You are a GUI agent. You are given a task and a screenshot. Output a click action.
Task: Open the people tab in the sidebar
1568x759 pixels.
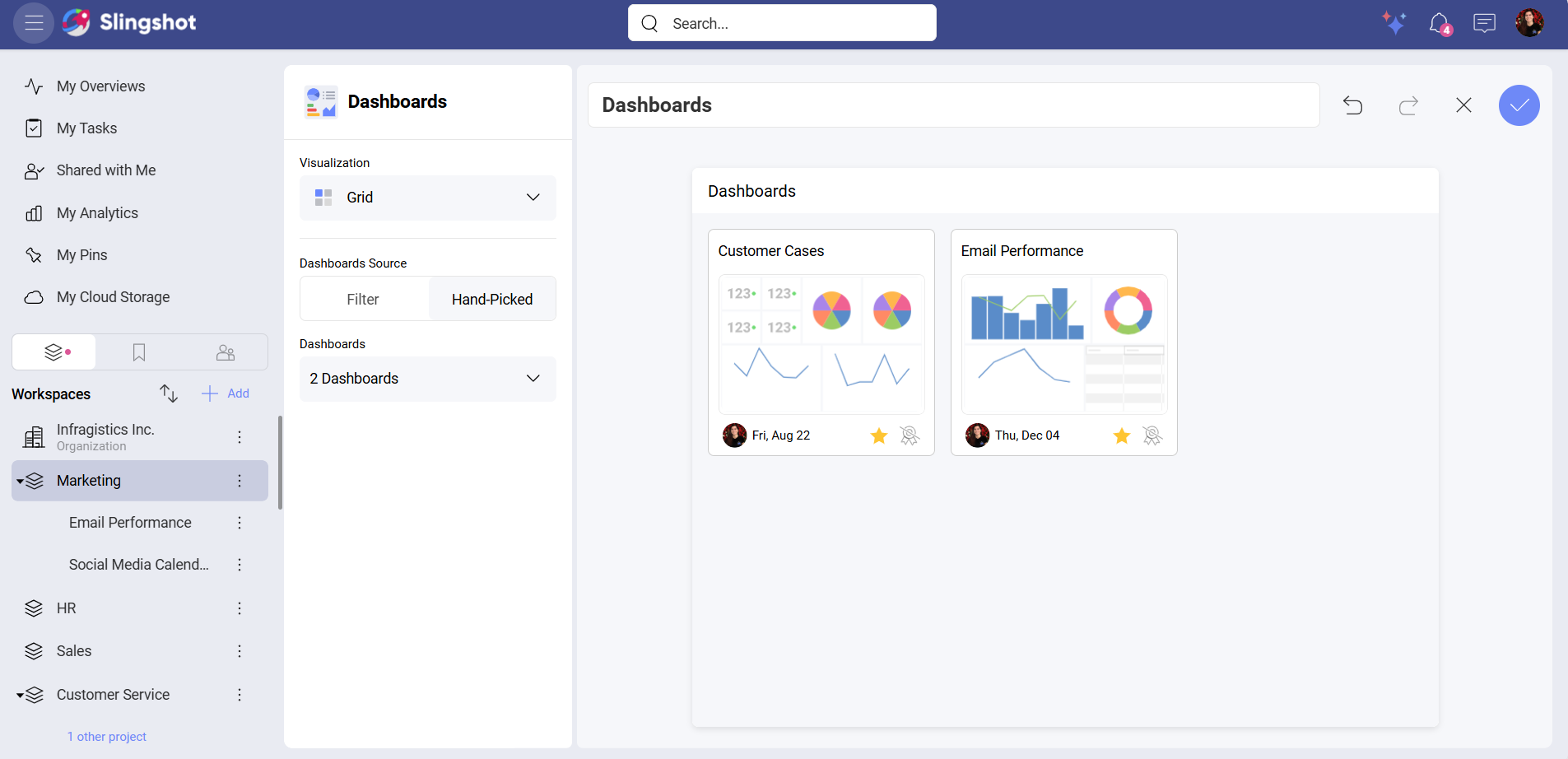coord(225,352)
